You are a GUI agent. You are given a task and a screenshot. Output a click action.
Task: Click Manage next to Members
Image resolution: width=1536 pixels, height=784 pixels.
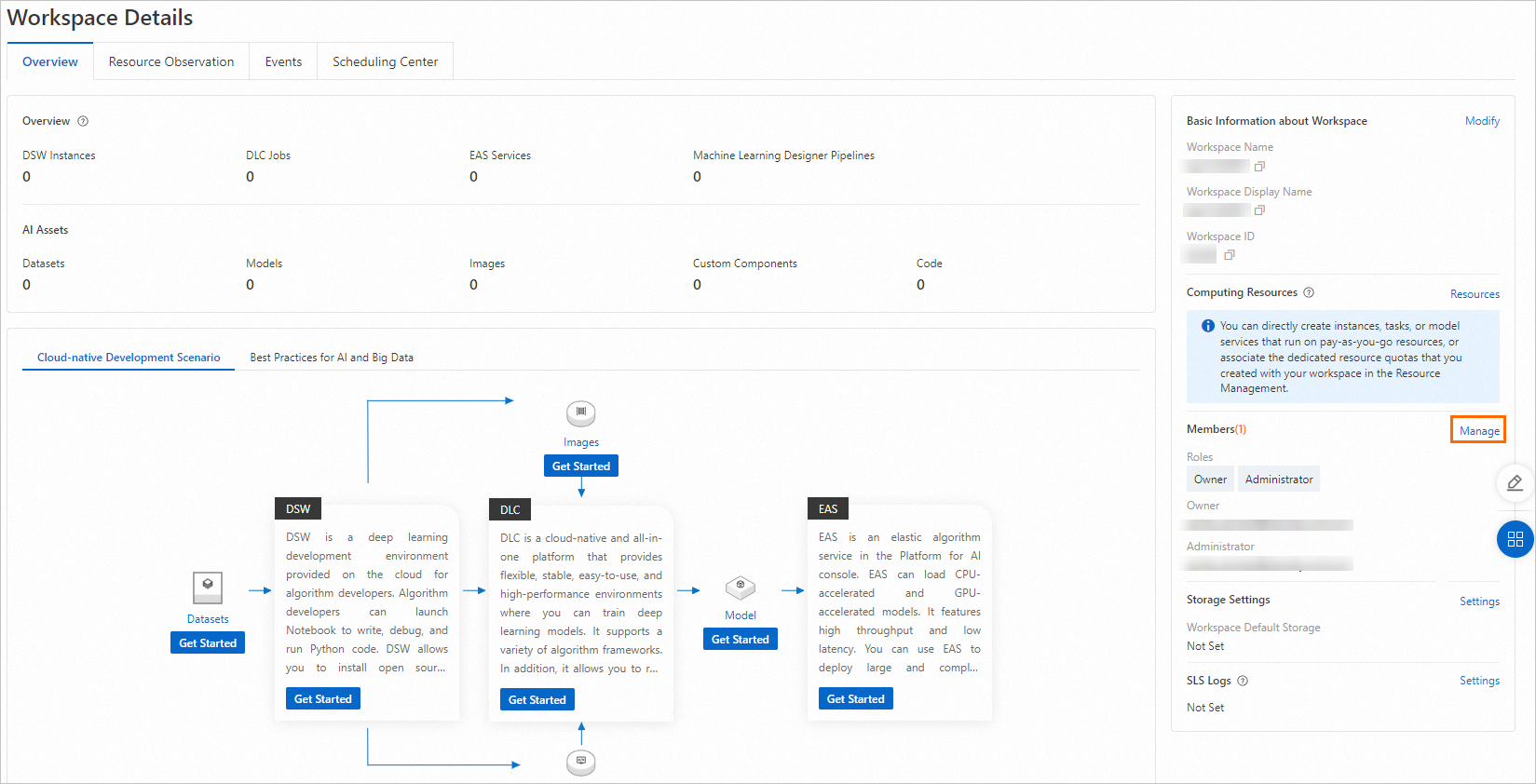[x=1479, y=430]
